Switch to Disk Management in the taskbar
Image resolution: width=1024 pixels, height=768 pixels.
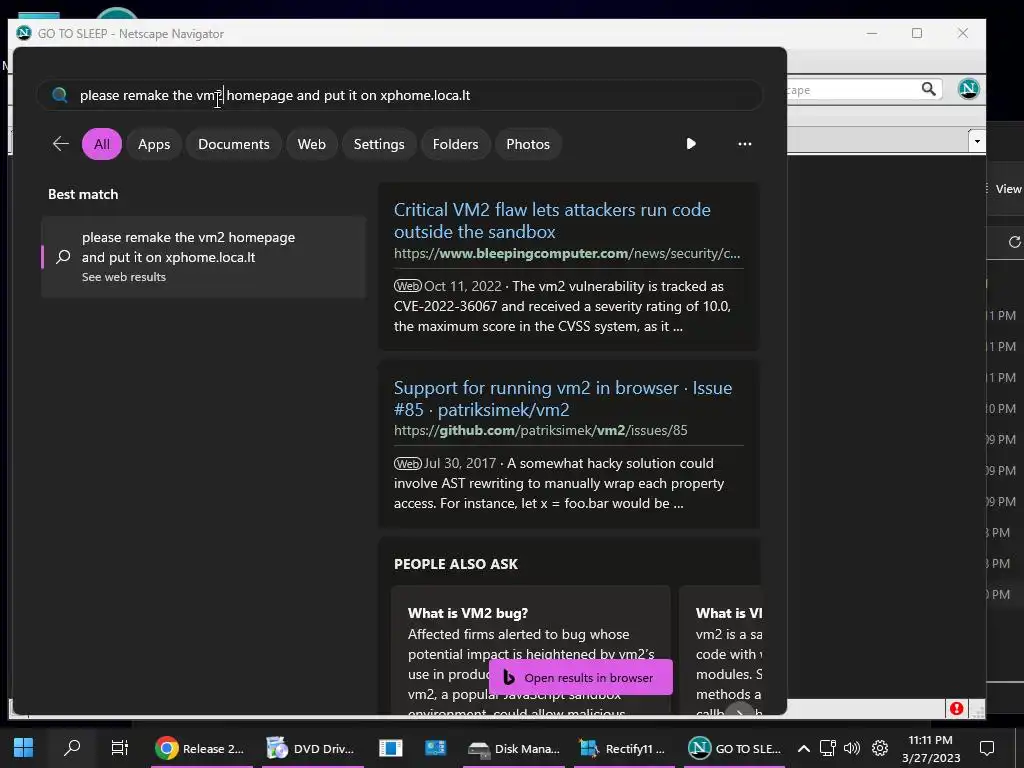click(515, 748)
